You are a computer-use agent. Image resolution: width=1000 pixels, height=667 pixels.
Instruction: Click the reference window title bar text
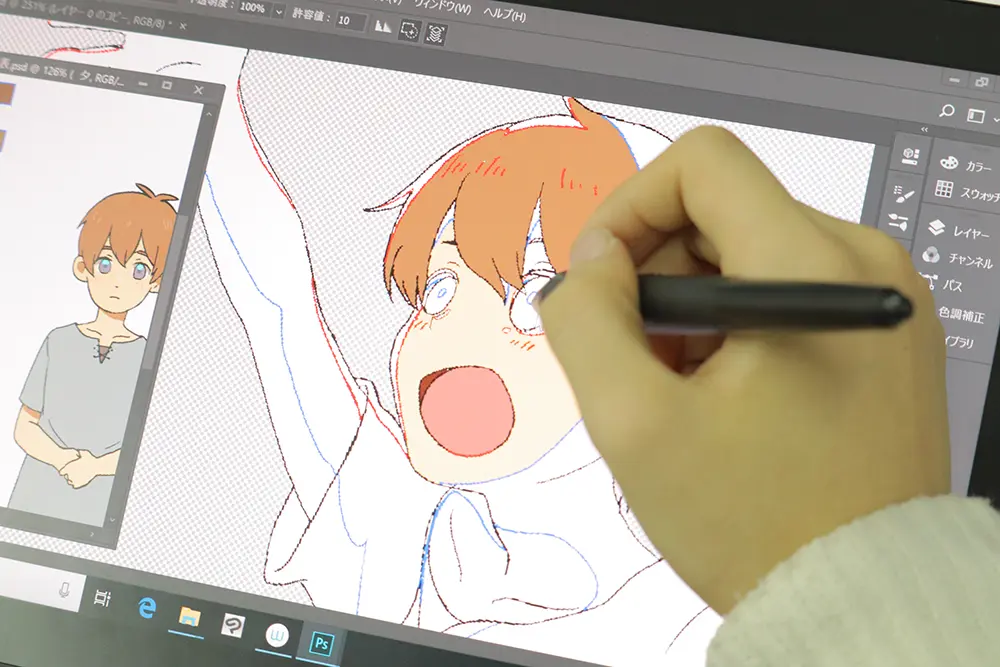64,73
